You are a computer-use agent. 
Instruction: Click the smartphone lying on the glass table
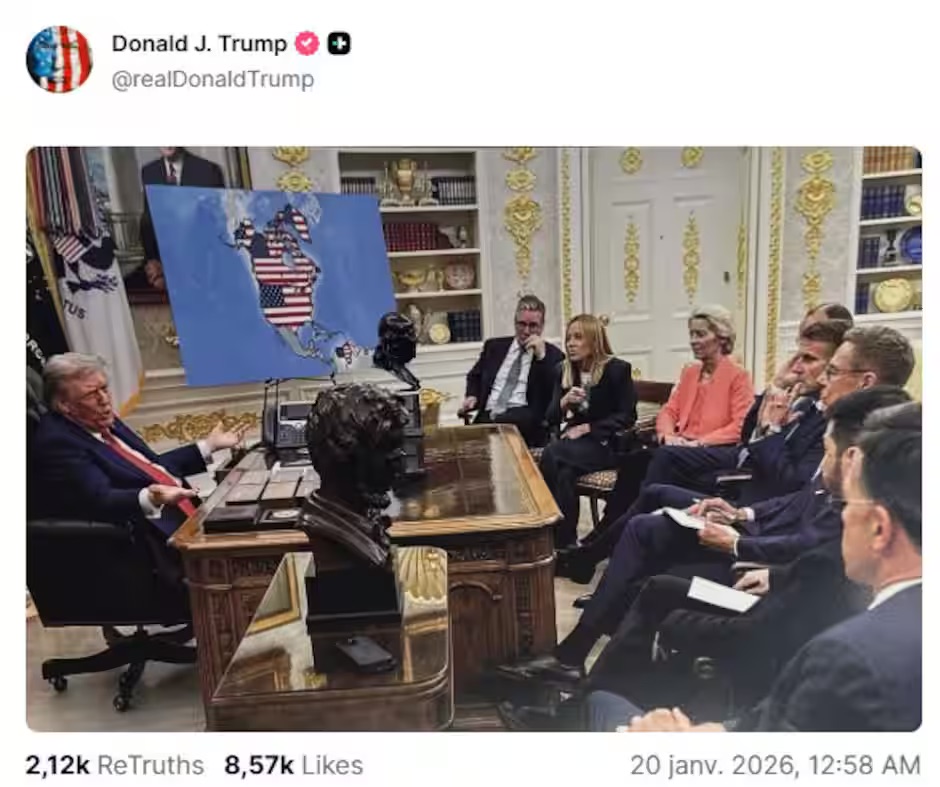click(x=366, y=652)
